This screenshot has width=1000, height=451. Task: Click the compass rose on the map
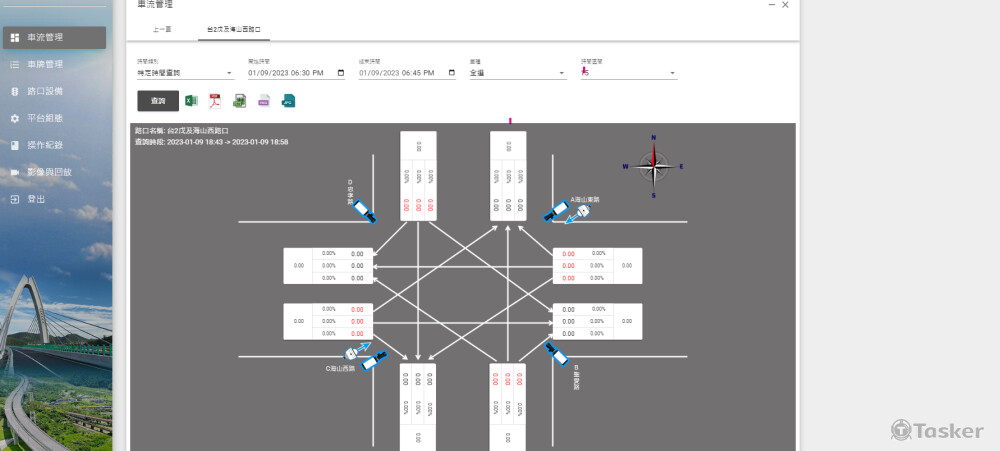click(653, 165)
